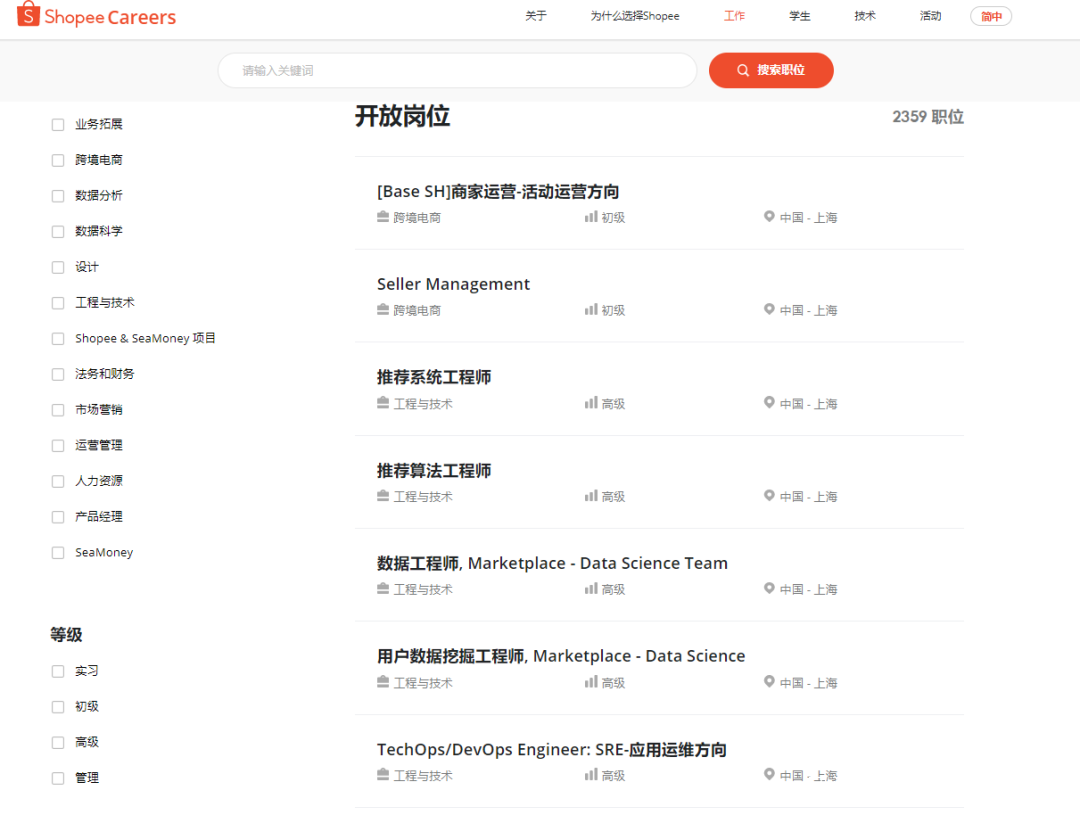Check the 实习 level checkbox
1080x815 pixels.
click(58, 671)
